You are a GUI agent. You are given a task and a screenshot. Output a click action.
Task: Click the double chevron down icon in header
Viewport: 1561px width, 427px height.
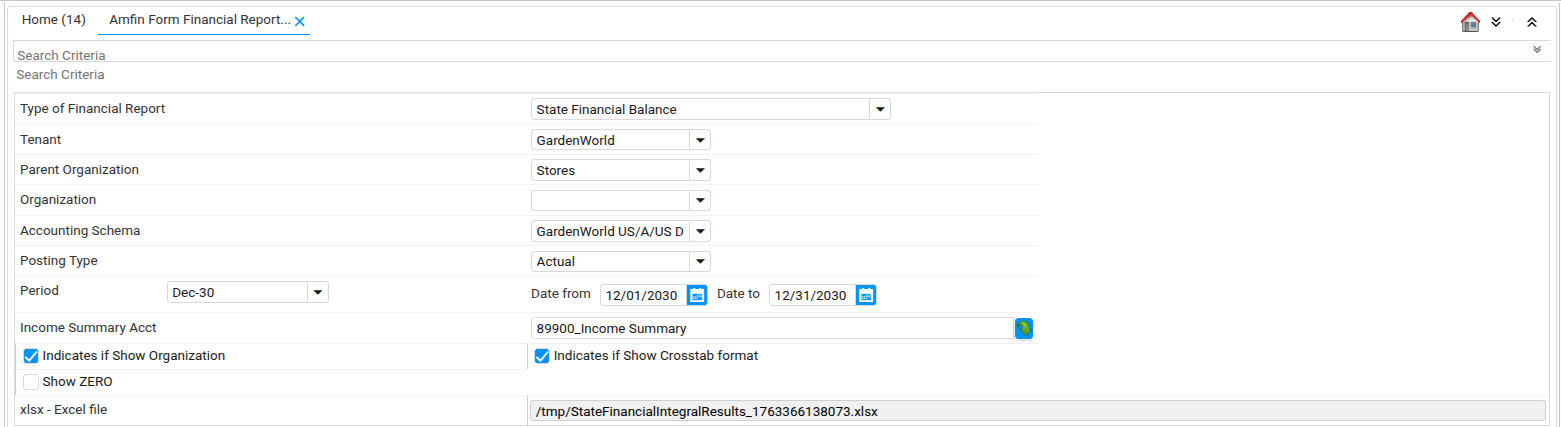1496,22
